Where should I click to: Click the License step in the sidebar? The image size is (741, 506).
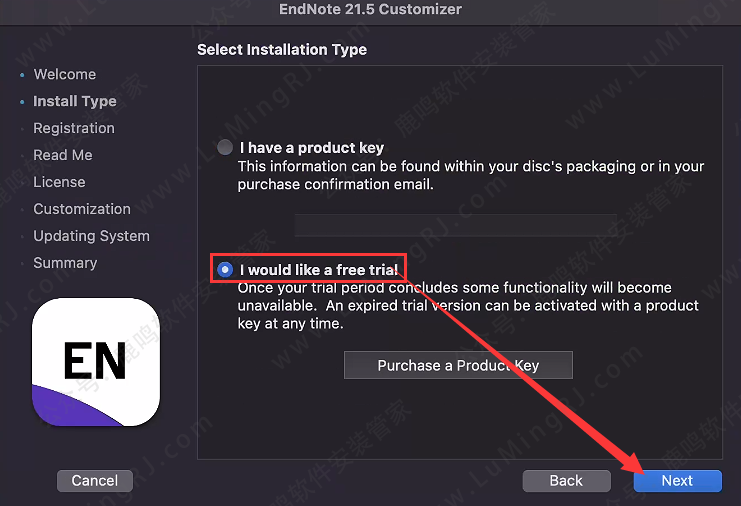59,182
